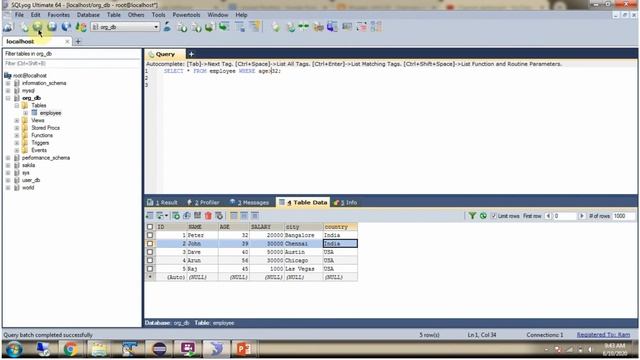Viewport: 640px width, 360px height.
Task: Click the Execute Query toolbar icon
Action: pos(38,27)
